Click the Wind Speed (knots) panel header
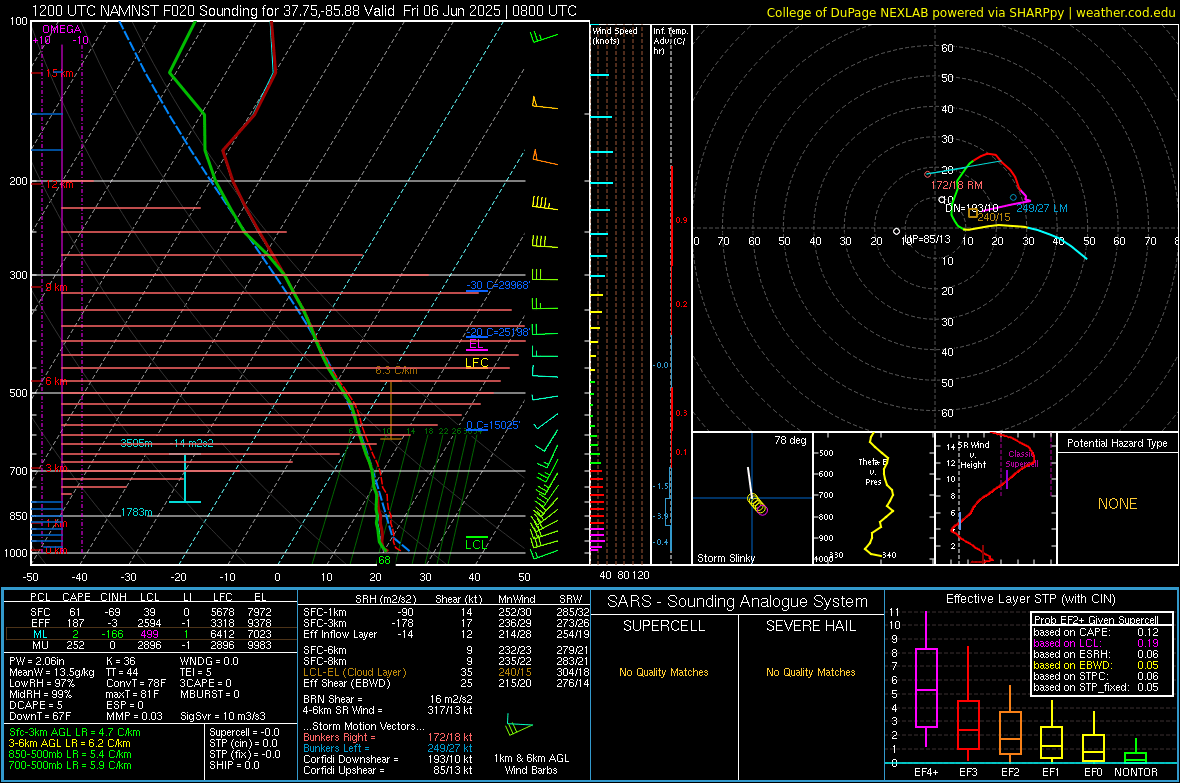 [x=615, y=35]
